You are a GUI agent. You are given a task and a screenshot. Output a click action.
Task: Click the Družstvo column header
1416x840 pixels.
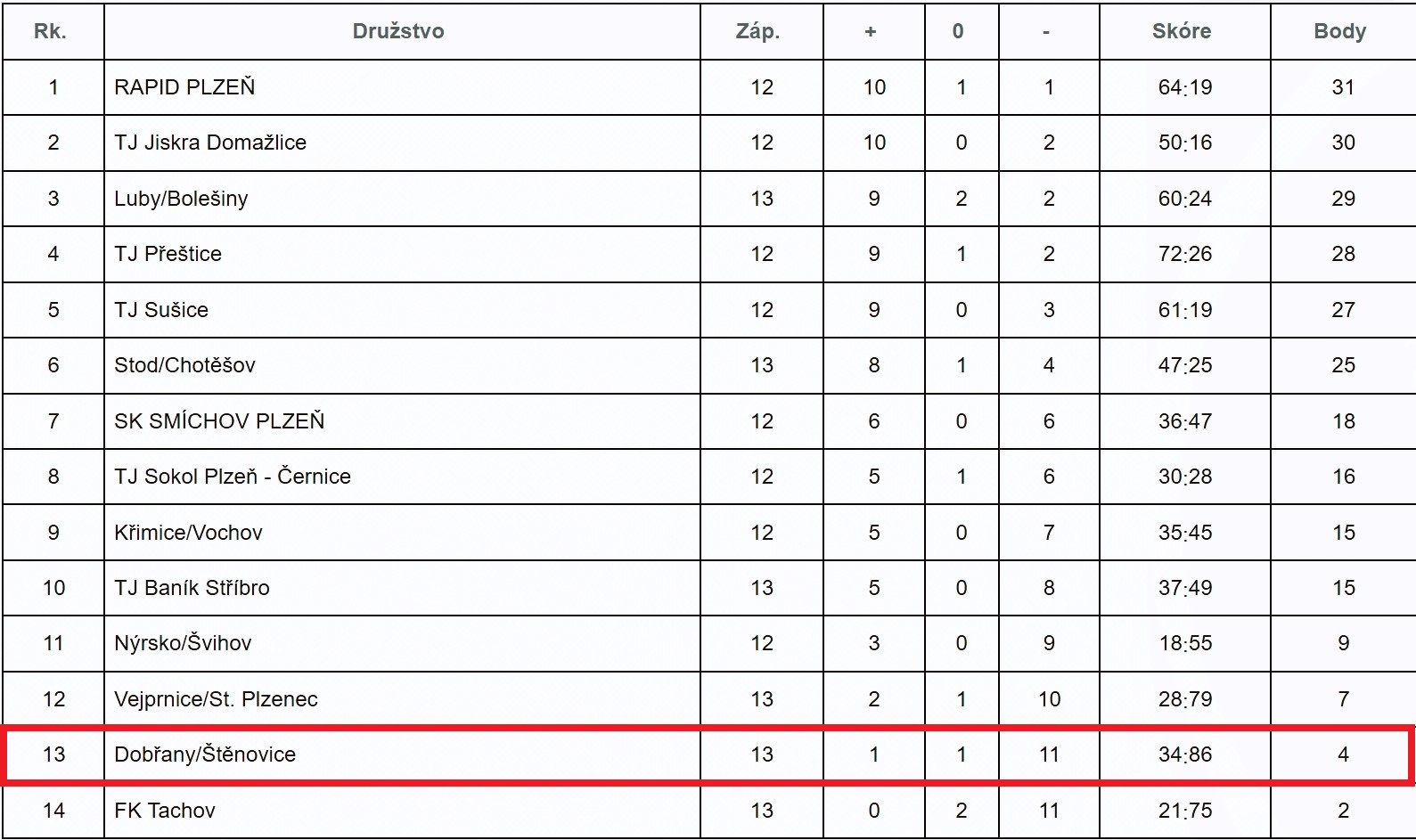[397, 31]
